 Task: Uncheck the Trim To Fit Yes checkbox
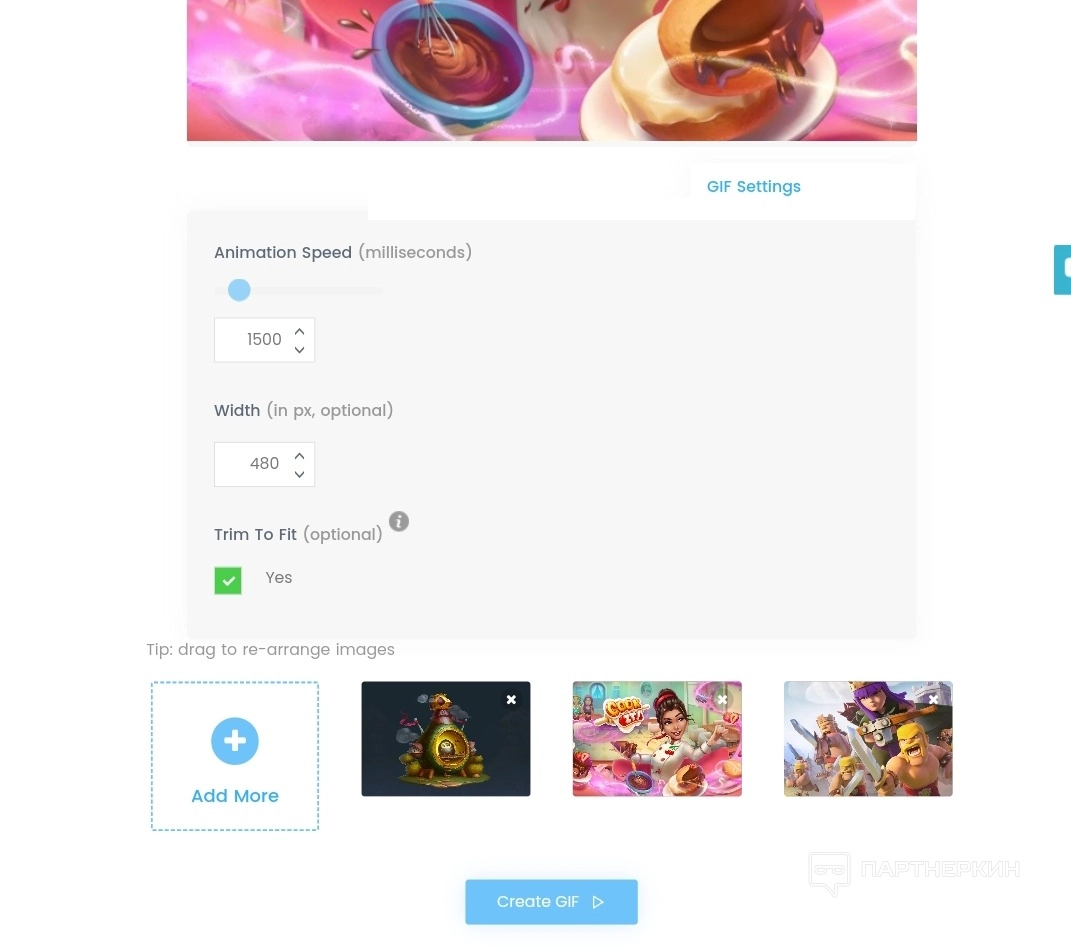tap(228, 581)
